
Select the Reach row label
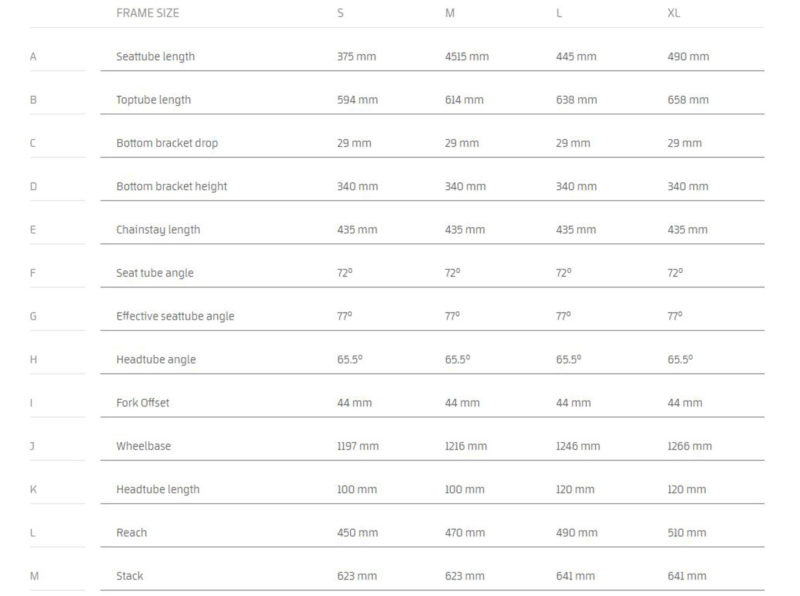click(x=131, y=533)
